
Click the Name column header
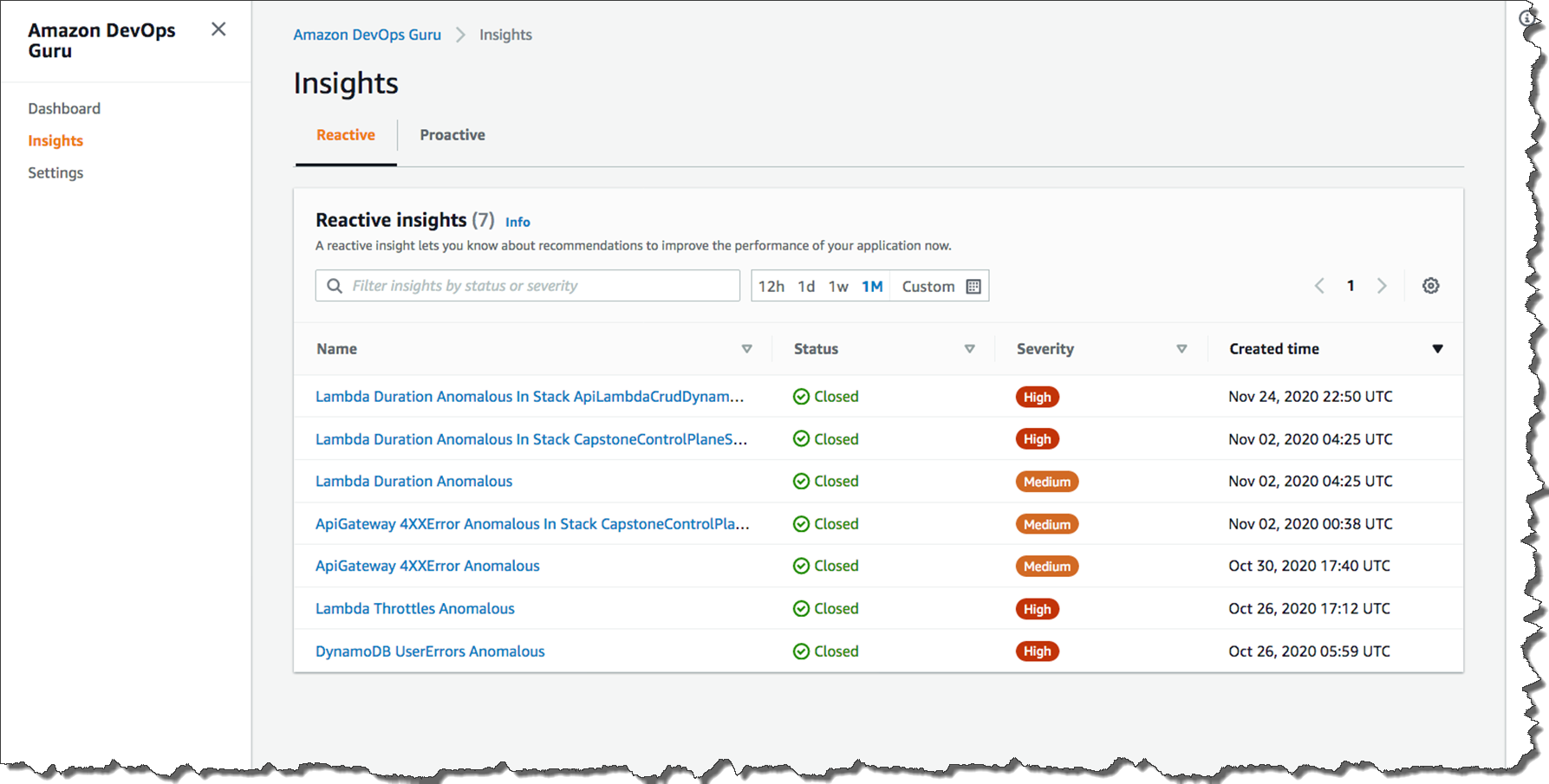[x=337, y=349]
